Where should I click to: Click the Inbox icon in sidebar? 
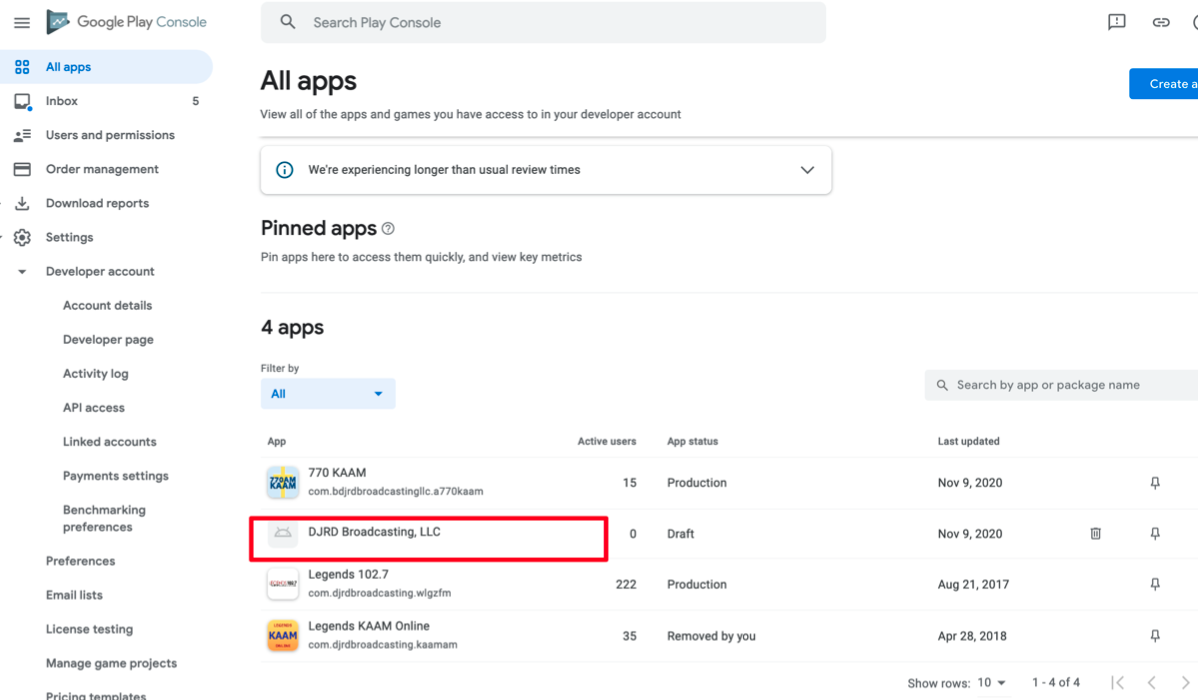click(x=23, y=102)
